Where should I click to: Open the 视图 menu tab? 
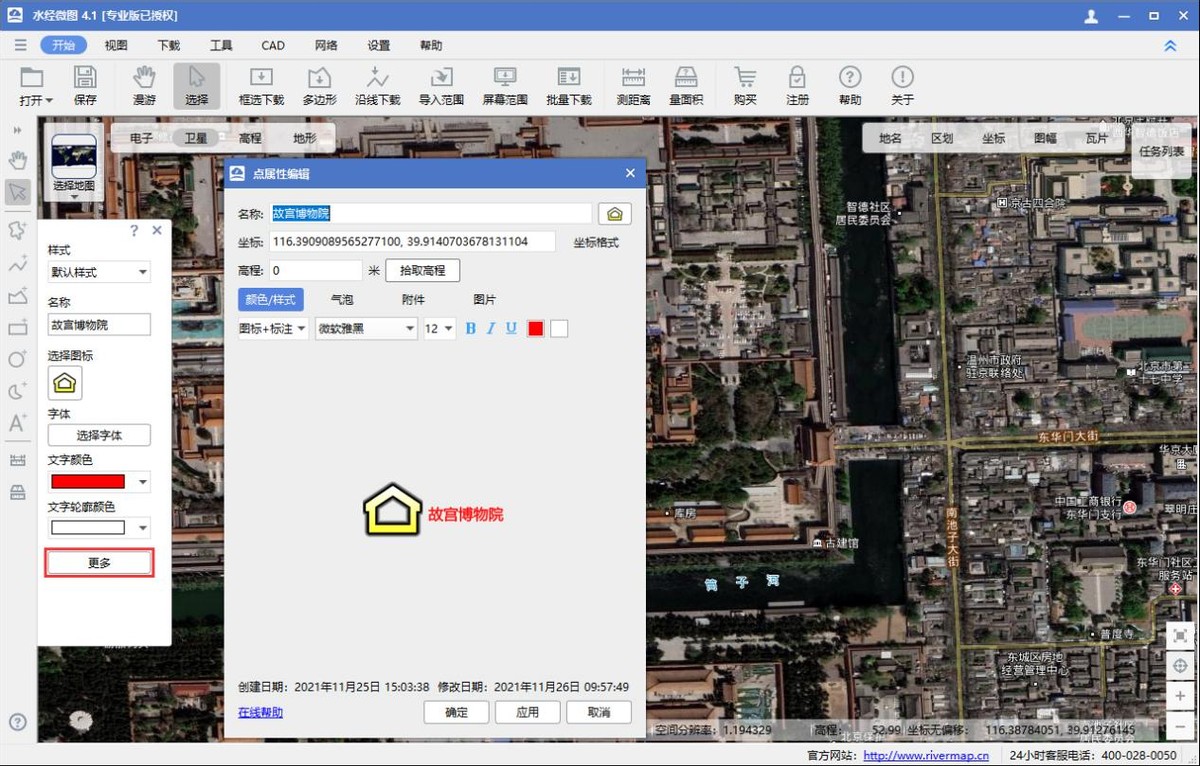pyautogui.click(x=116, y=45)
